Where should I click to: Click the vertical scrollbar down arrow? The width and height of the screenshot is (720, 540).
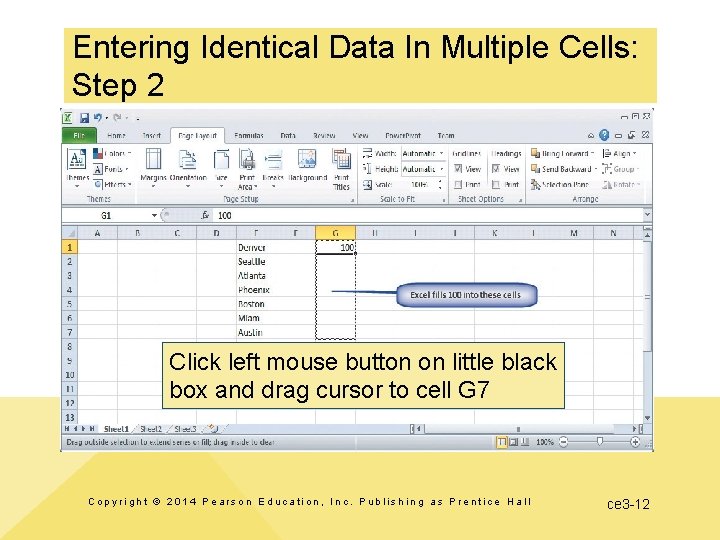[647, 418]
